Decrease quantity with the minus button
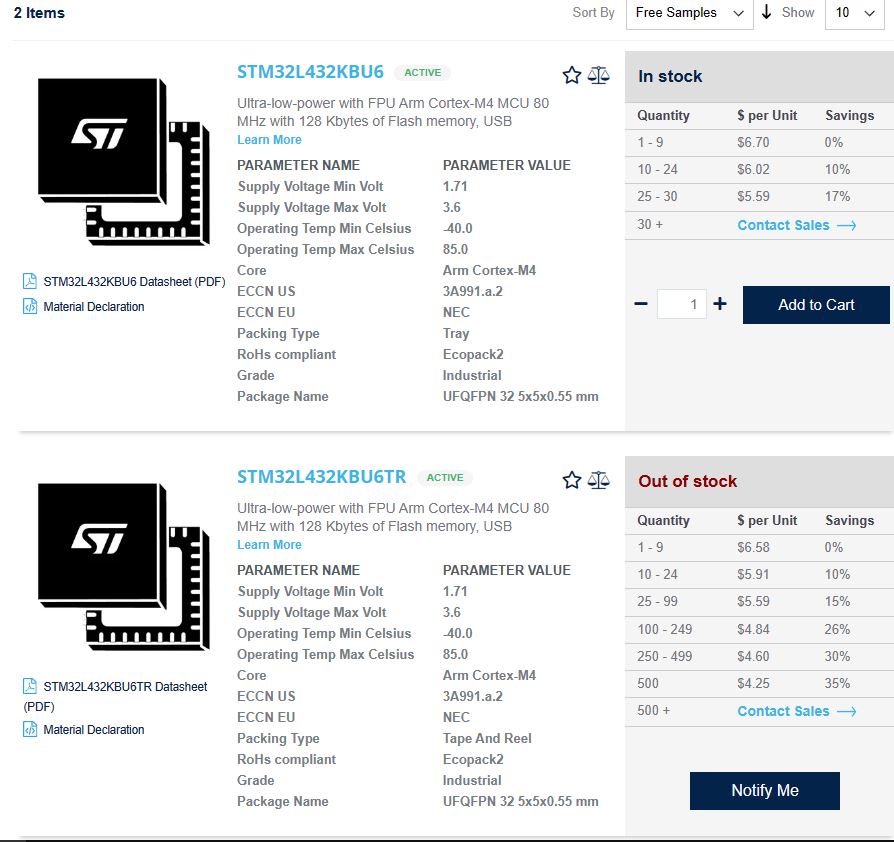894x842 pixels. coord(641,304)
